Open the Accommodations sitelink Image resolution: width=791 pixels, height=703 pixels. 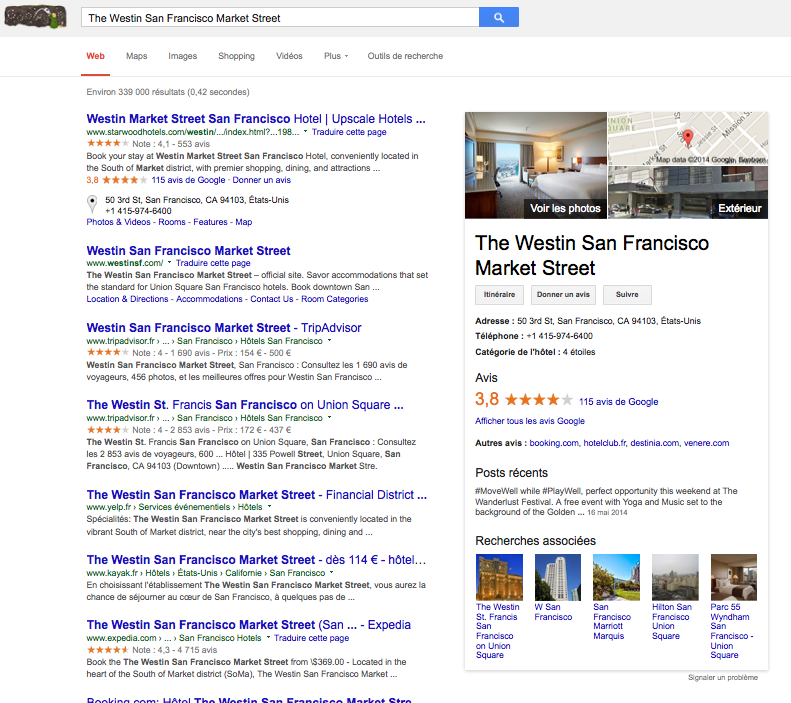coord(209,299)
